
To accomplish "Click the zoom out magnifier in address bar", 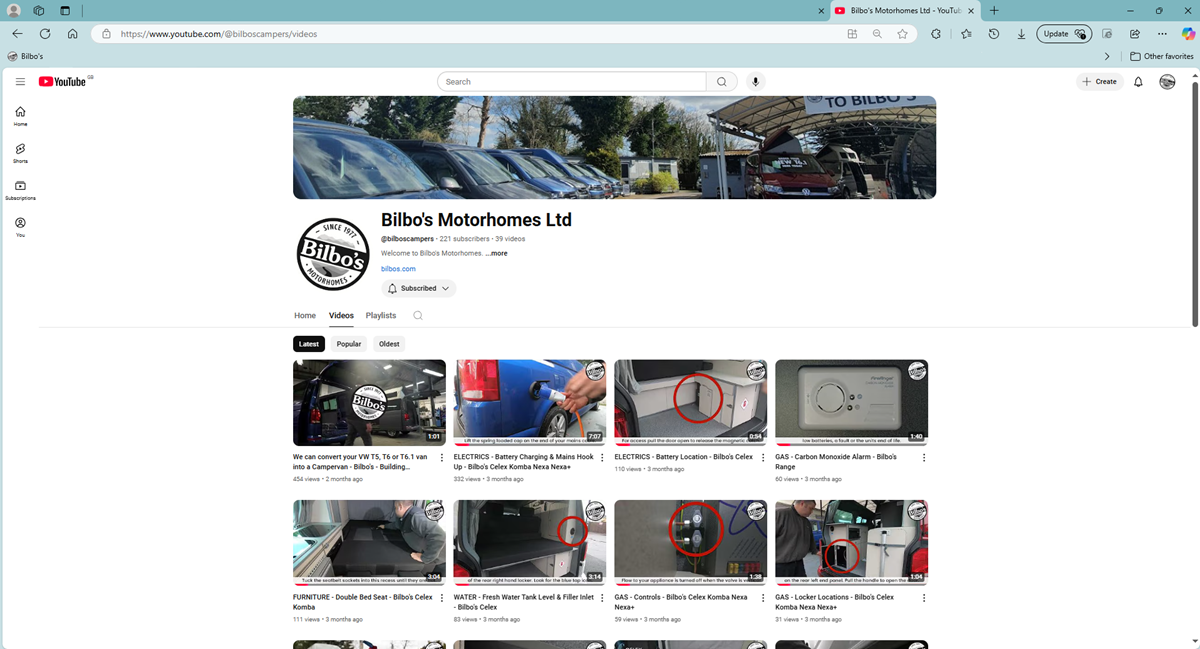I will point(877,34).
